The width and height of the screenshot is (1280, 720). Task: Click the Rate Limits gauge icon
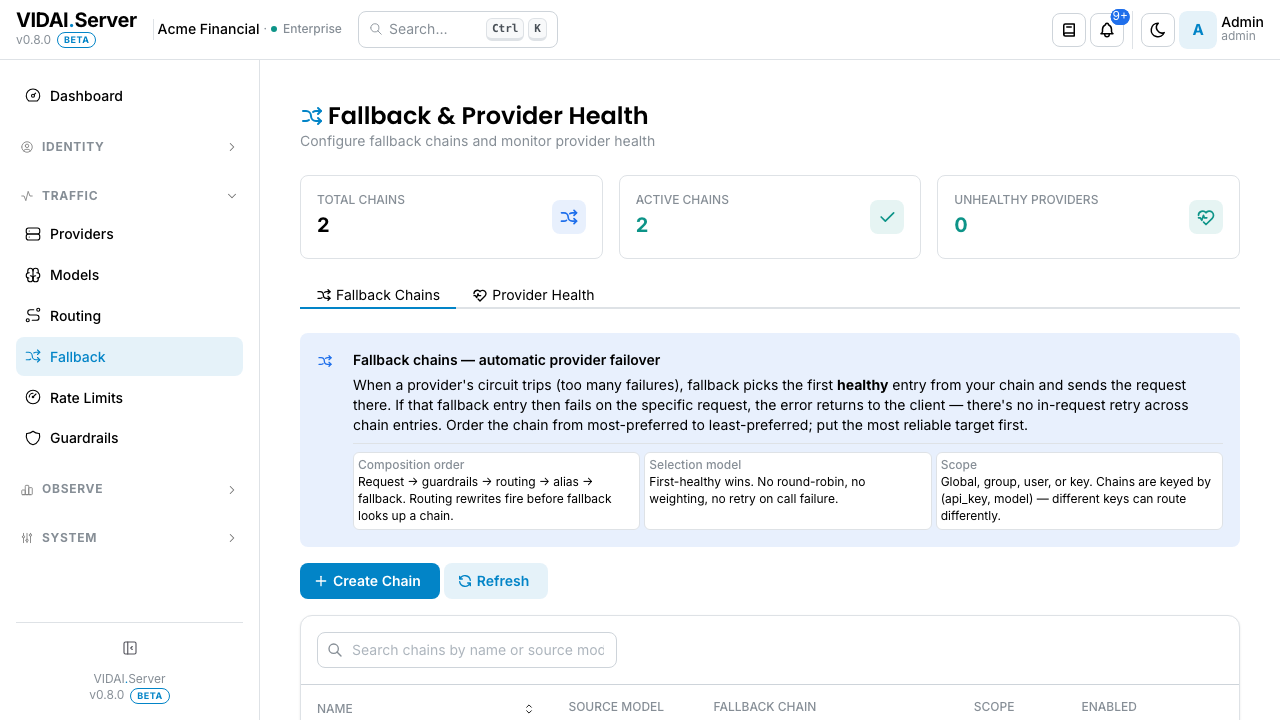coord(33,398)
